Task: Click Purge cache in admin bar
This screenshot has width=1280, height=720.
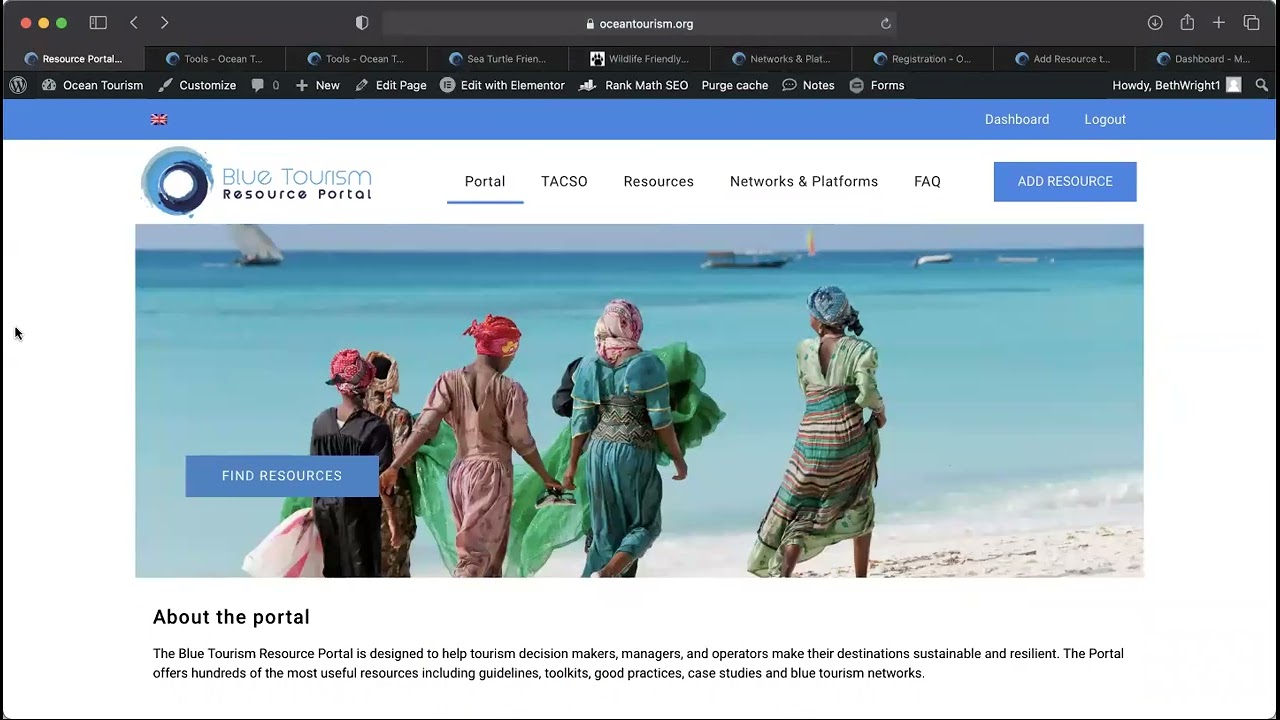Action: click(735, 85)
